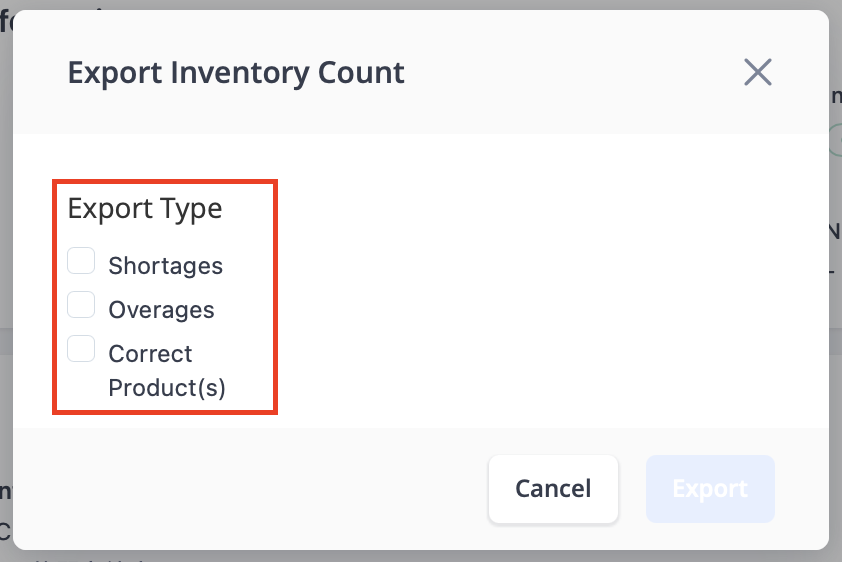Viewport: 842px width, 562px height.
Task: Click the Export Type heading
Action: pyautogui.click(x=144, y=209)
